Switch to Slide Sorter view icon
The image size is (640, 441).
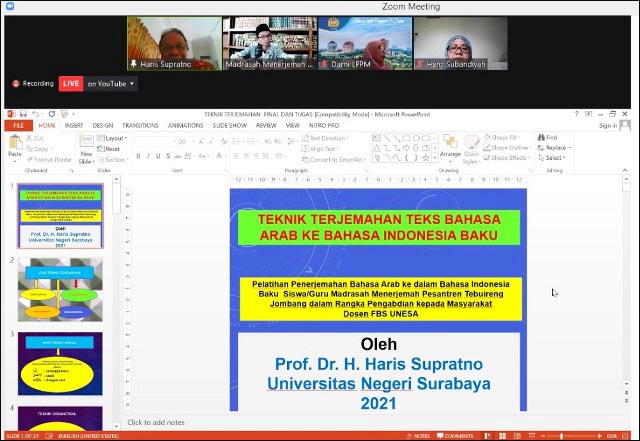pos(502,436)
